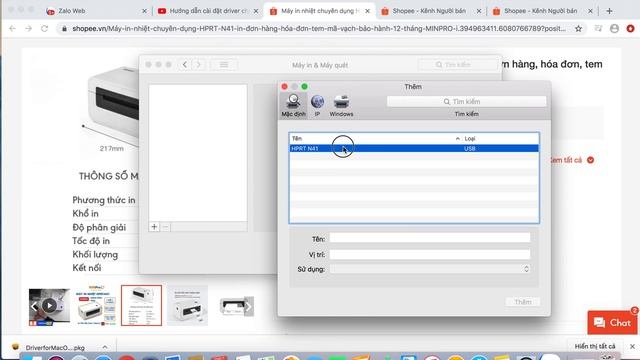The image size is (640, 360).
Task: Click search field in Máy in & Máy quét window
Action: click(x=457, y=65)
